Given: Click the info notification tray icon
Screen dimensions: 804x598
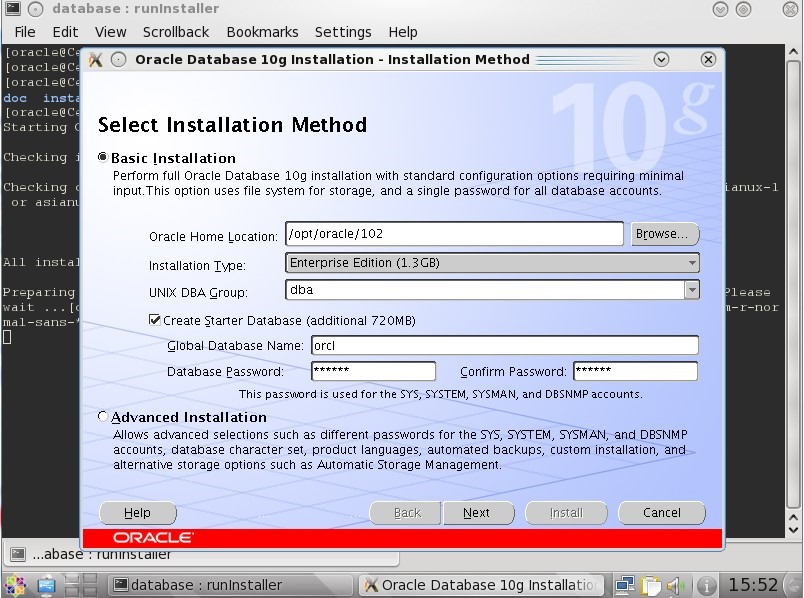Looking at the screenshot, I should click(706, 585).
